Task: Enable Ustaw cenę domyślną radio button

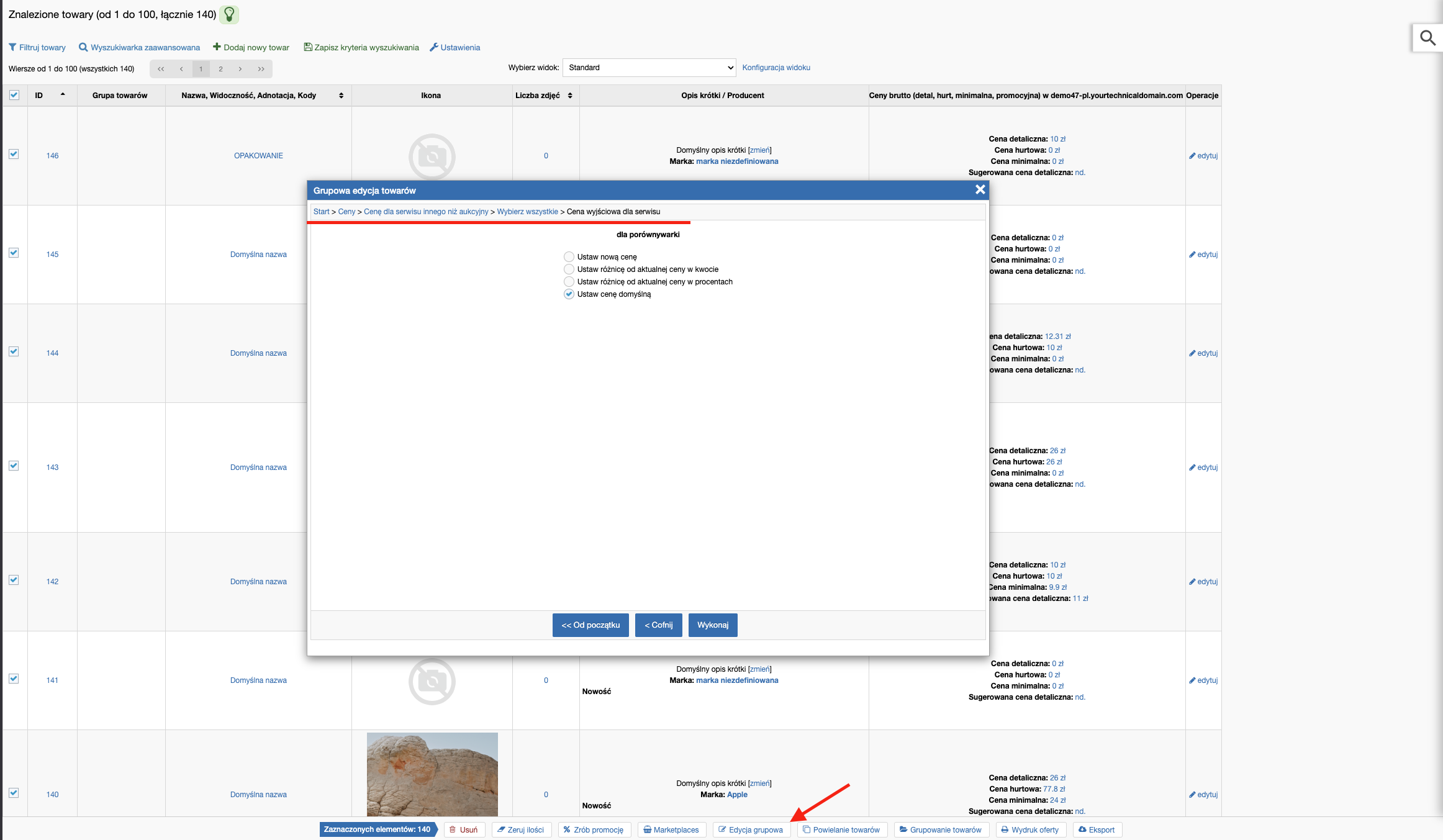Action: [568, 293]
